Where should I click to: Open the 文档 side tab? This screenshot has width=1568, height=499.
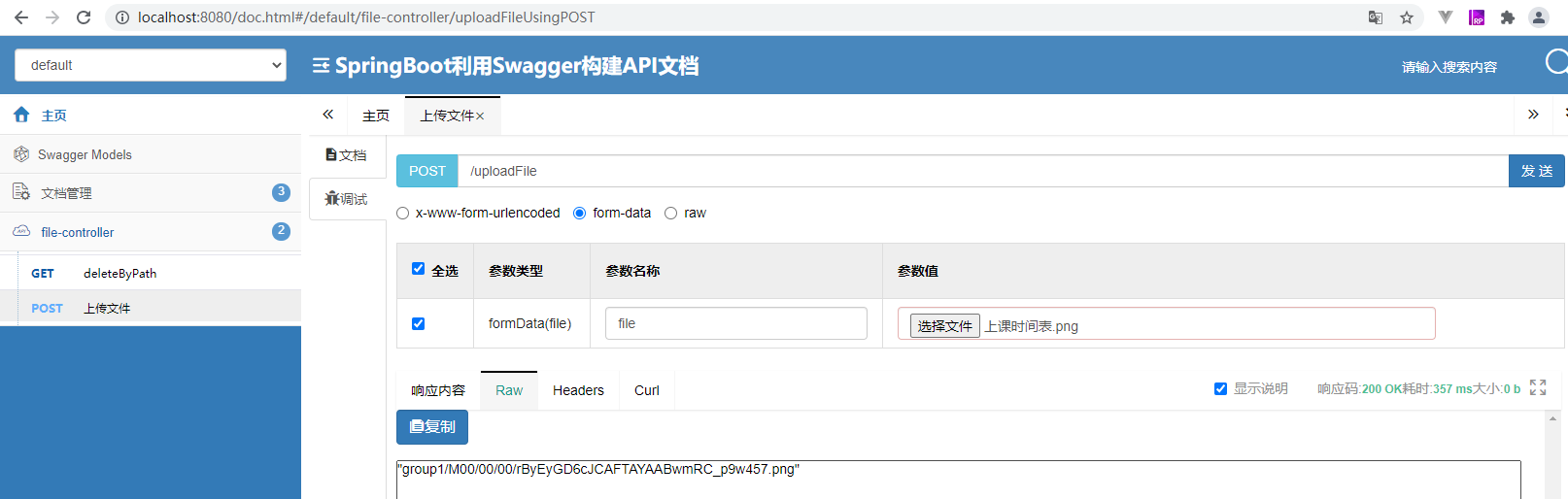[x=347, y=155]
